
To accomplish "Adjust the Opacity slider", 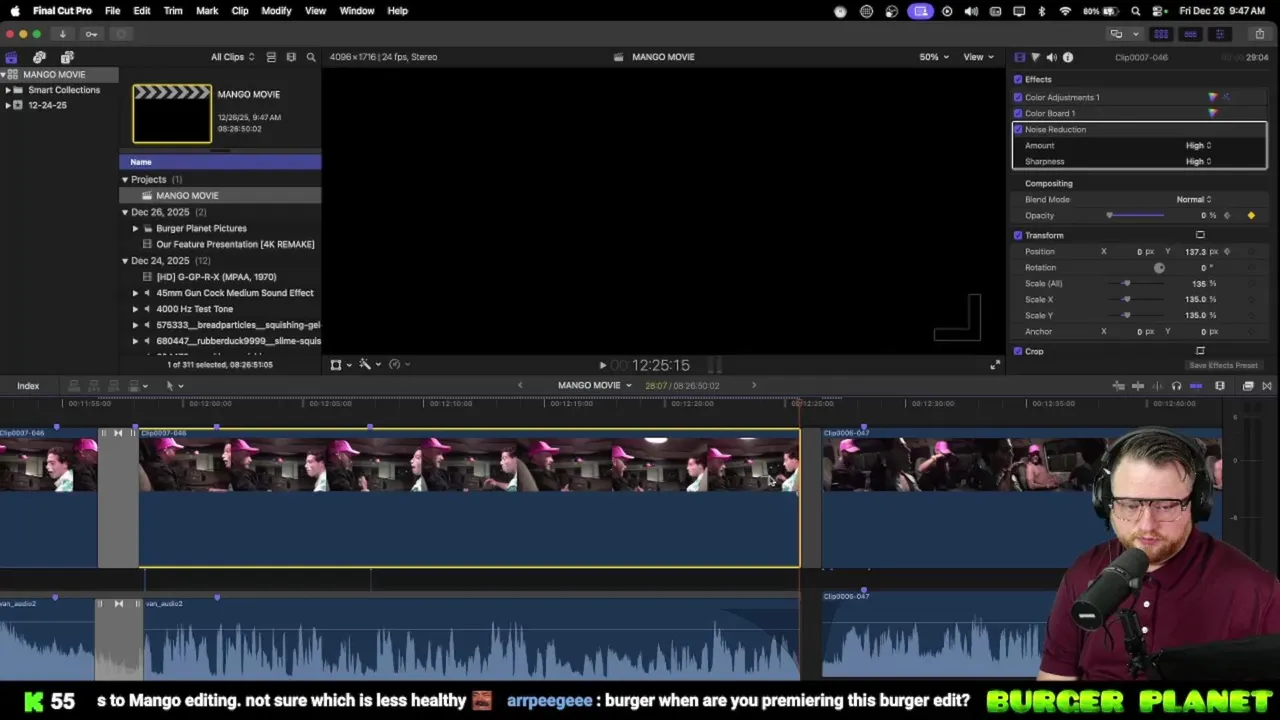I will (x=1135, y=215).
